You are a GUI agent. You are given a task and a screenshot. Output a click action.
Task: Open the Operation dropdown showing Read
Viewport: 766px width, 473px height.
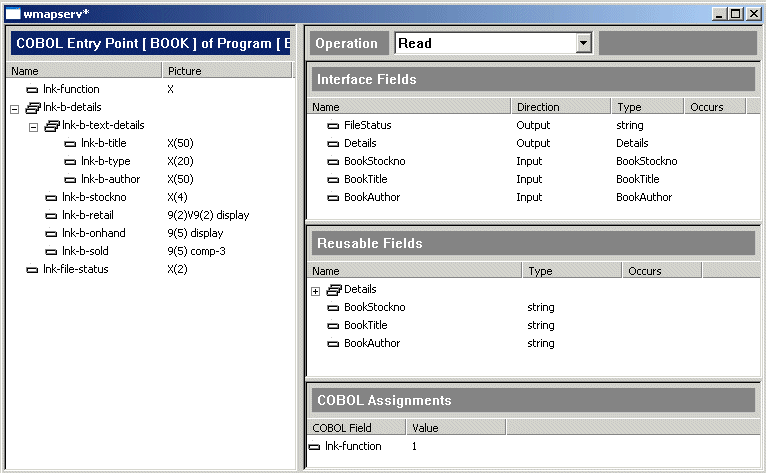583,43
